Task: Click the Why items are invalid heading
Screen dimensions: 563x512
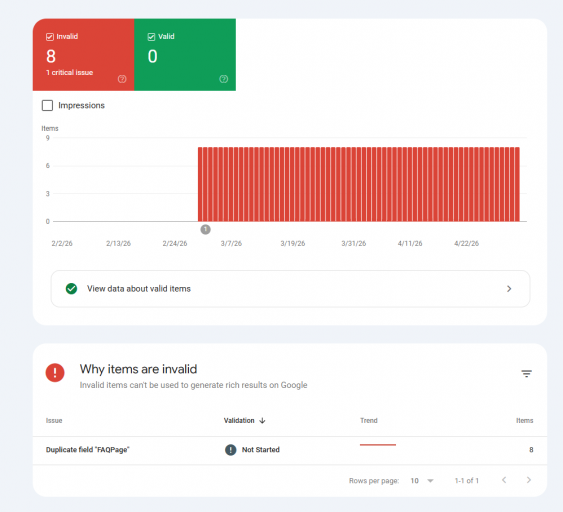Action: [139, 369]
